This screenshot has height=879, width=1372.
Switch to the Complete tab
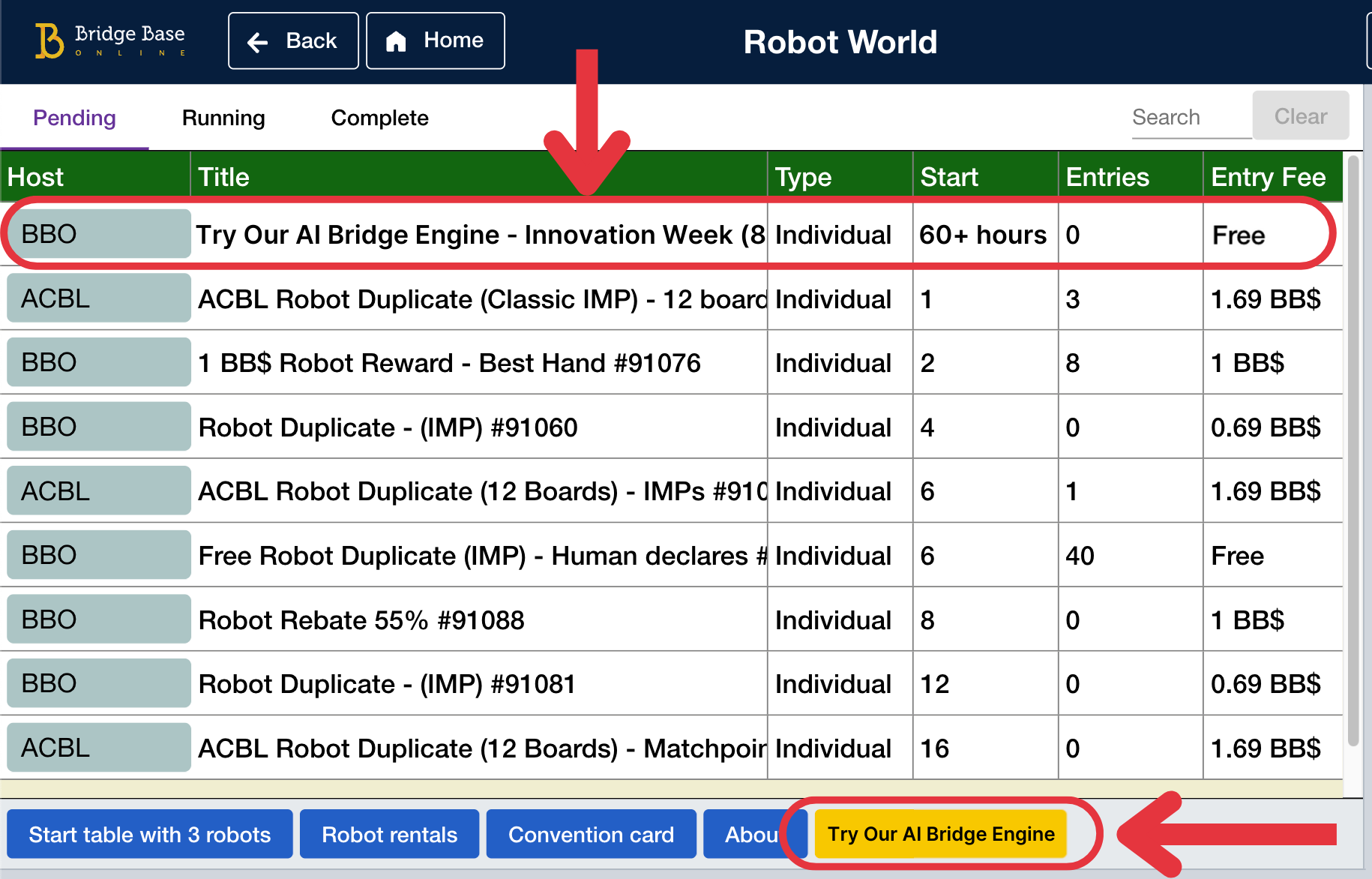tap(379, 118)
